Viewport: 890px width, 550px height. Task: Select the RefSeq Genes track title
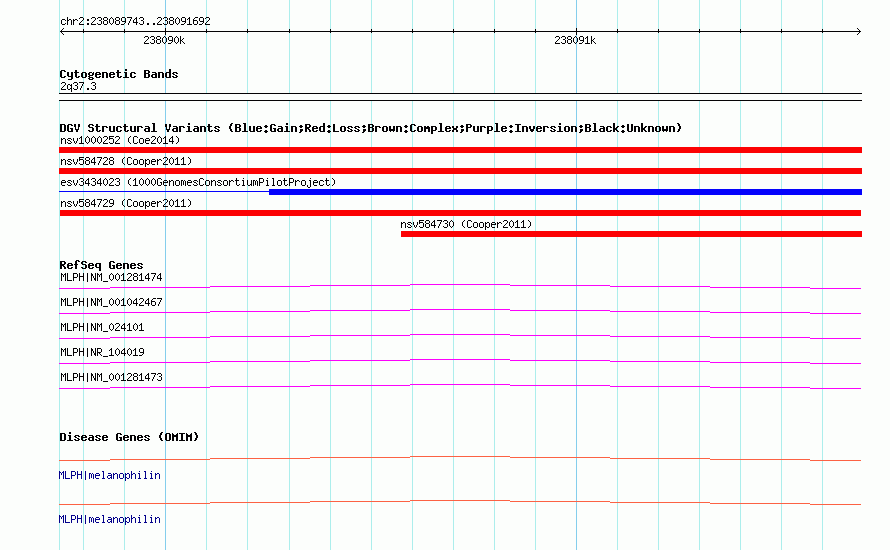pyautogui.click(x=101, y=265)
